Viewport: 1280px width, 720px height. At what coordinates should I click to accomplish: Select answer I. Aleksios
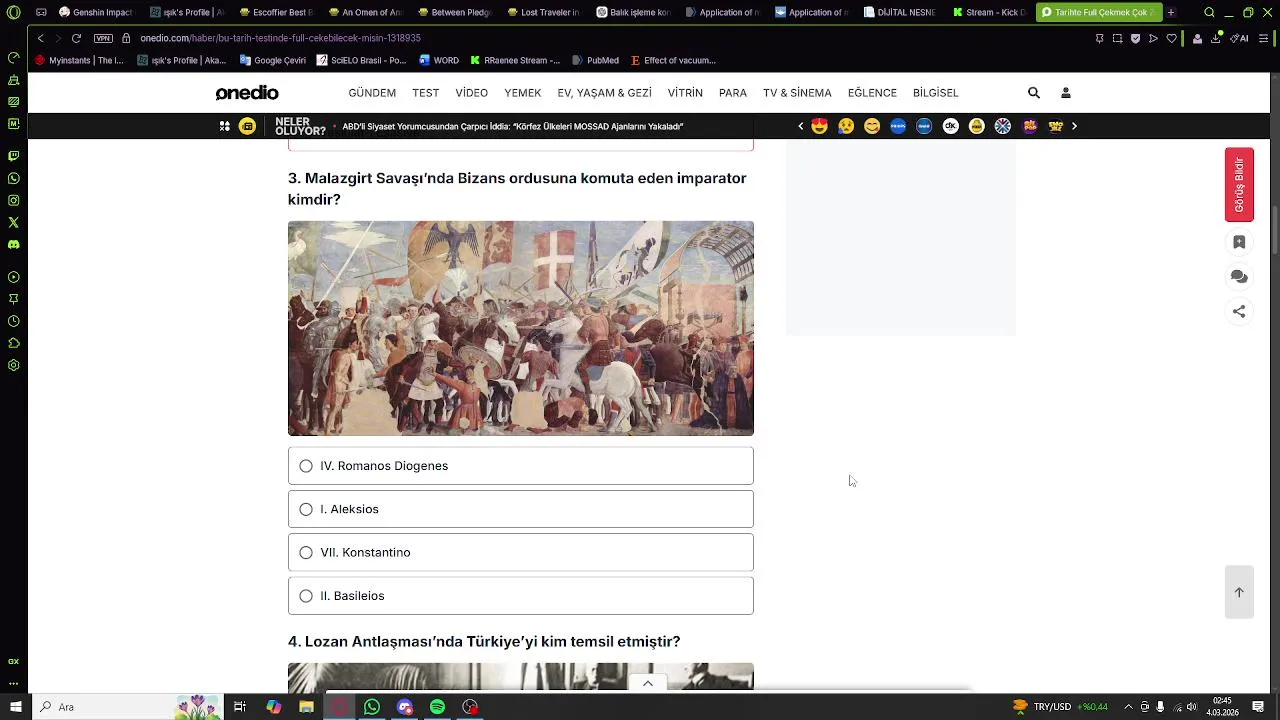(521, 509)
